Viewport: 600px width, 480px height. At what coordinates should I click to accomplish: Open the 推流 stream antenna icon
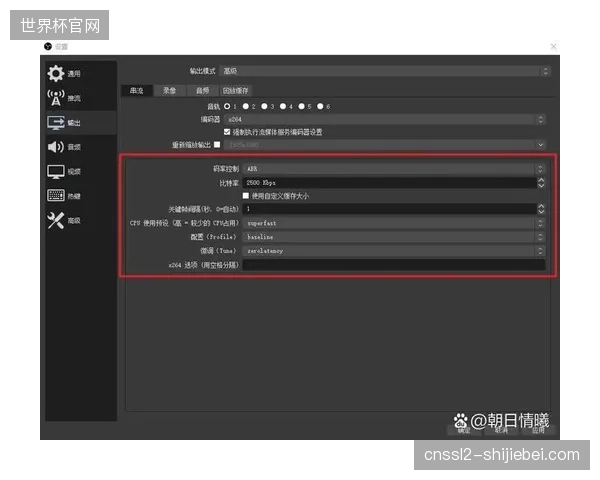click(x=56, y=98)
